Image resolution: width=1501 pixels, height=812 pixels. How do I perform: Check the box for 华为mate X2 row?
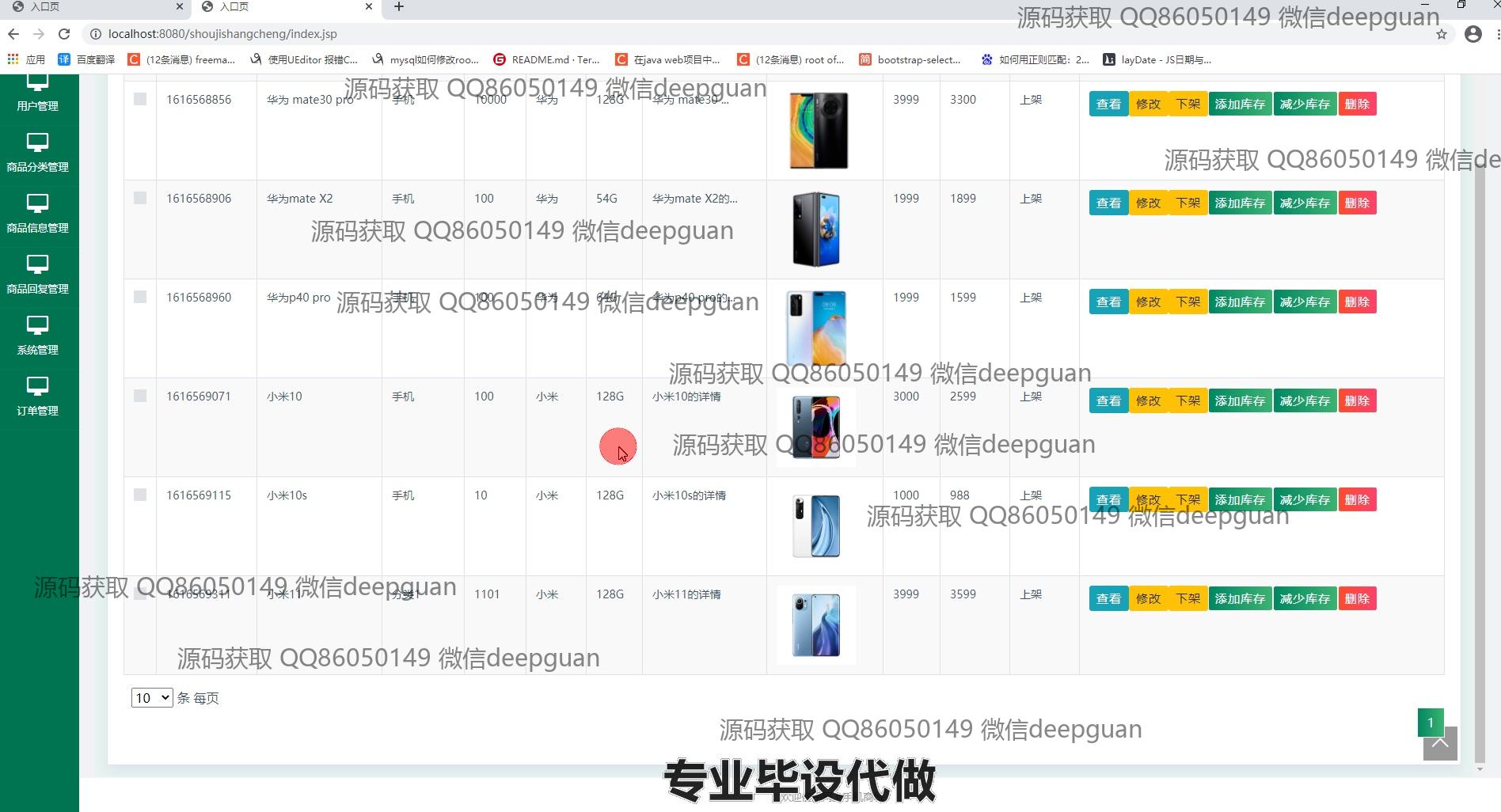click(x=140, y=198)
